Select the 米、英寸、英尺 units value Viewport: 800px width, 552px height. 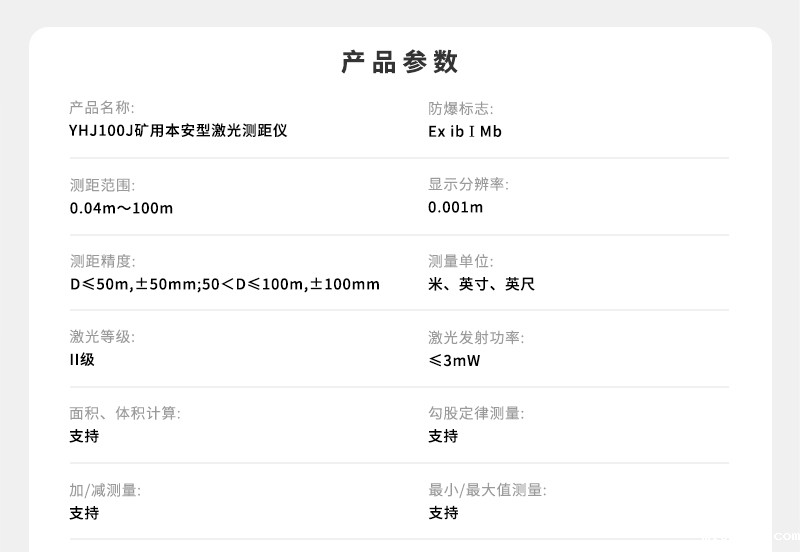pyautogui.click(x=481, y=284)
